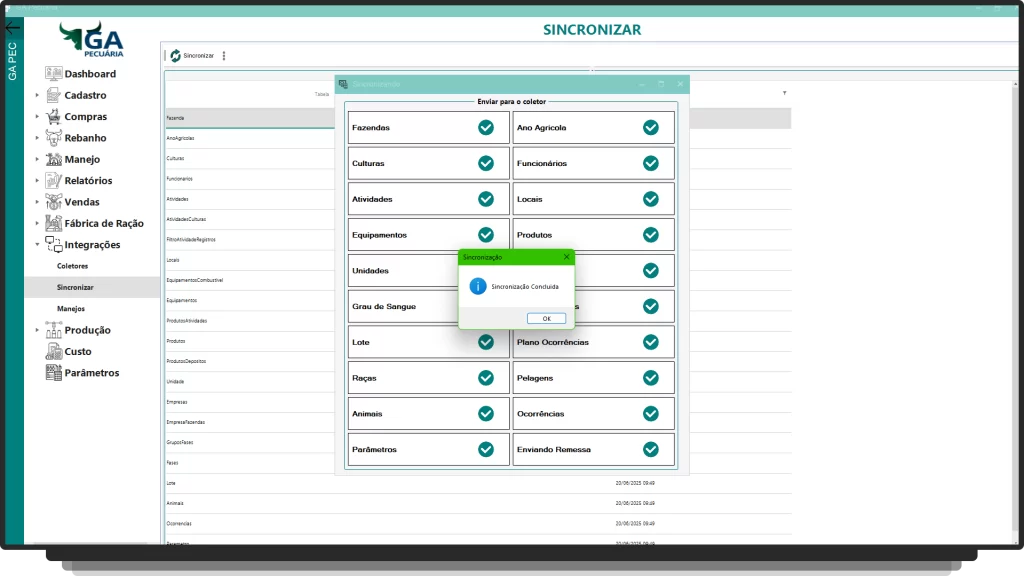This screenshot has width=1024, height=576.
Task: Click the Custo calculator icon
Action: pyautogui.click(x=54, y=351)
